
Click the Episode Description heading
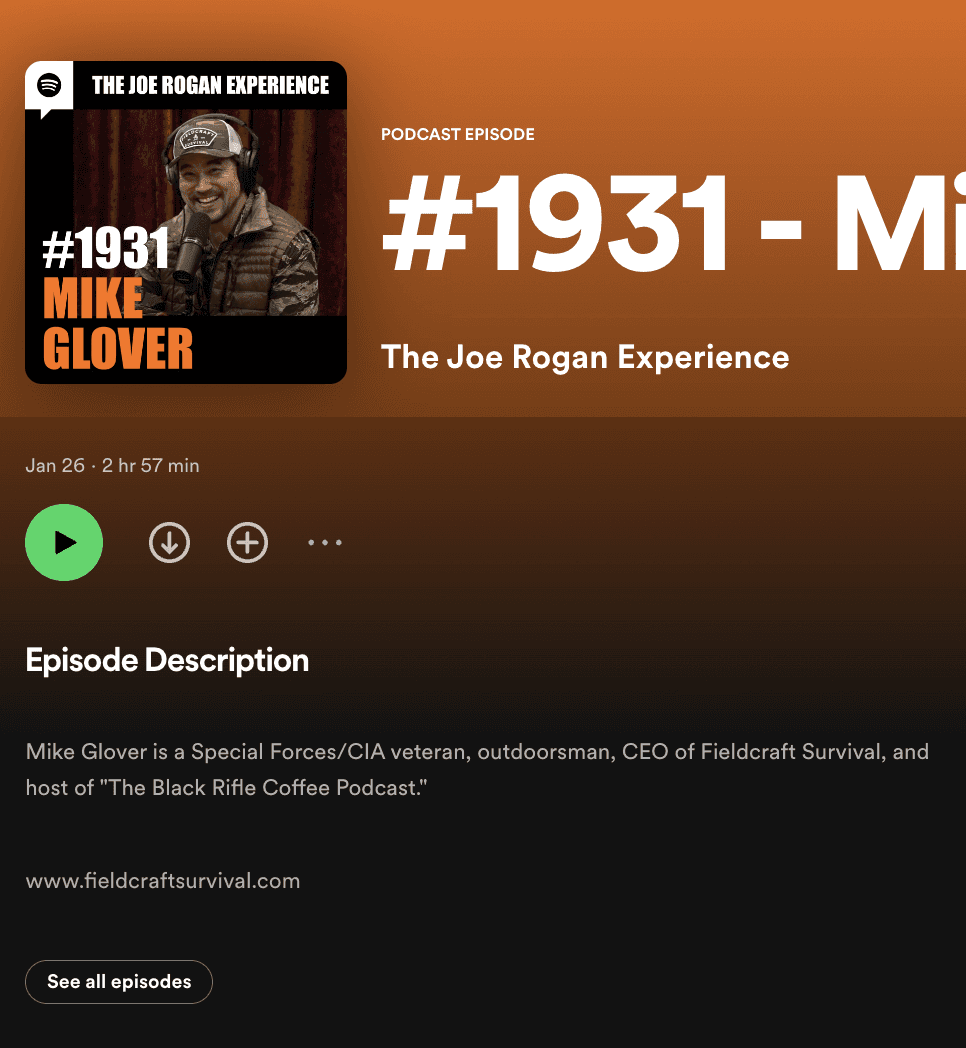167,660
